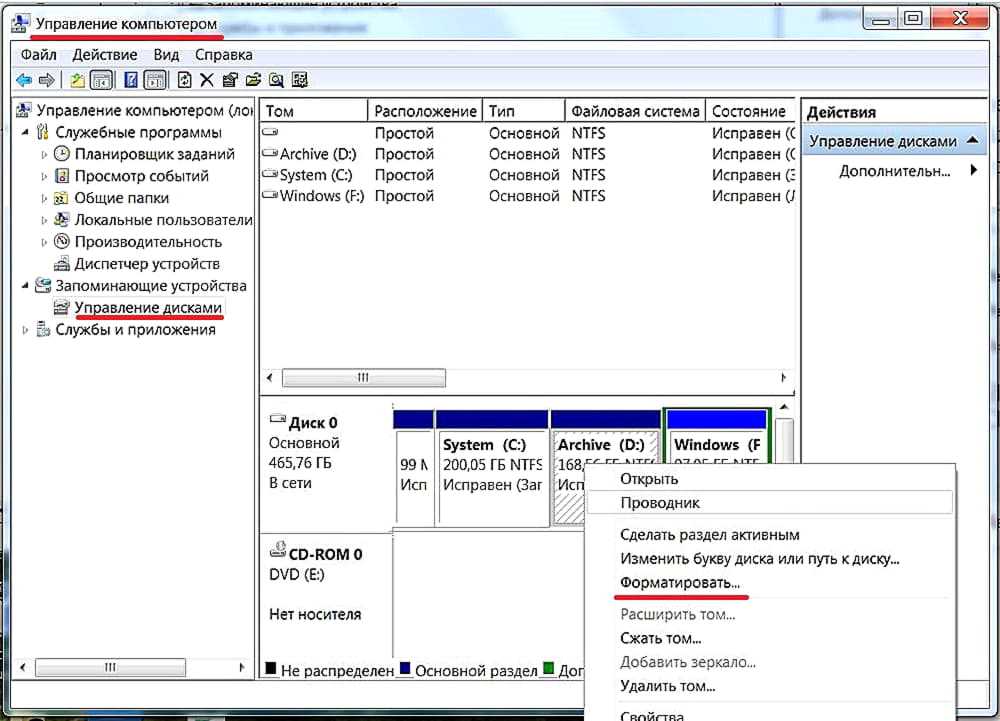The height and width of the screenshot is (721, 1000).
Task: Toggle the console tree pane toolbar button
Action: (x=101, y=81)
